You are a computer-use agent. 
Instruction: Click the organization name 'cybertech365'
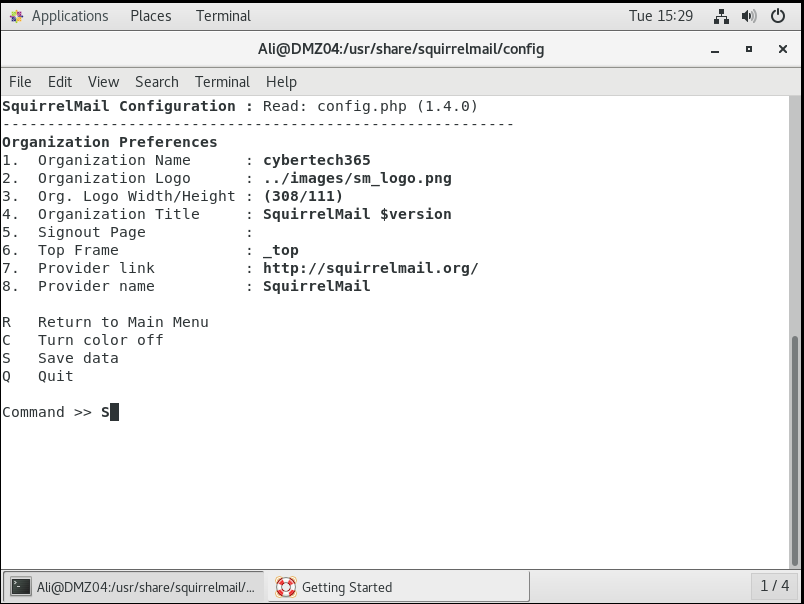316,160
